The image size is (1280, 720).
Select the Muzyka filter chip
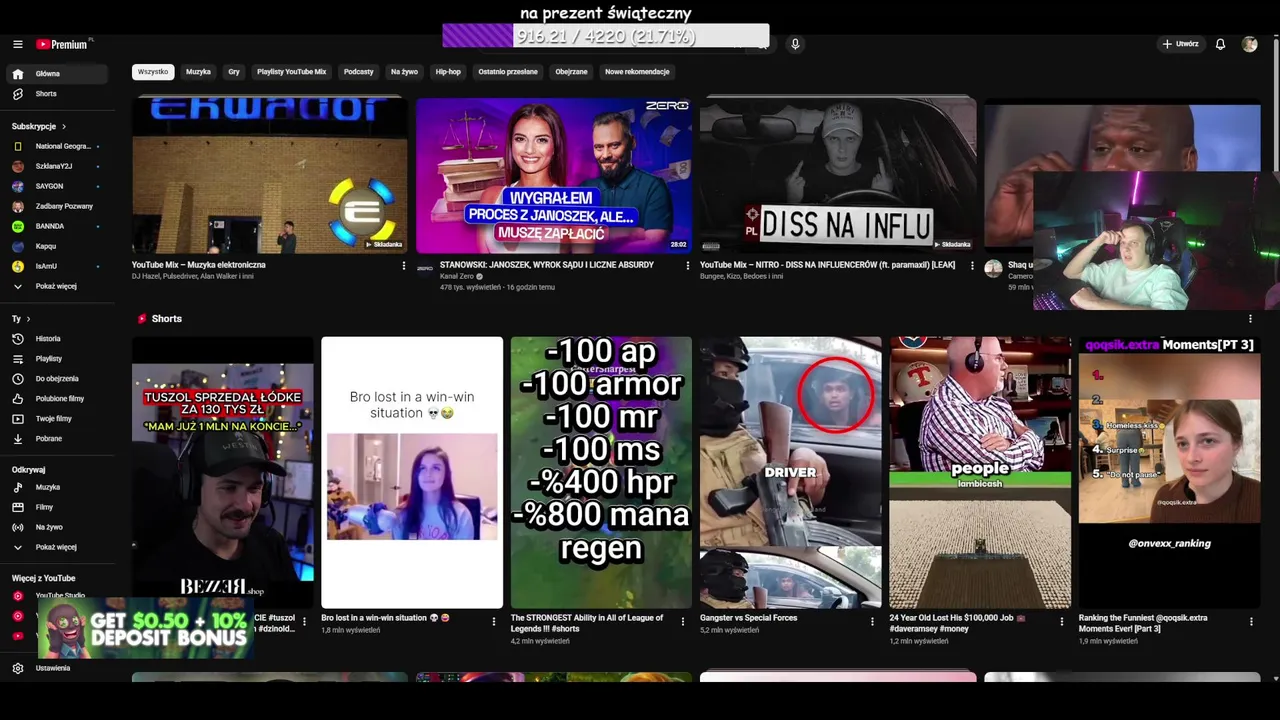198,72
